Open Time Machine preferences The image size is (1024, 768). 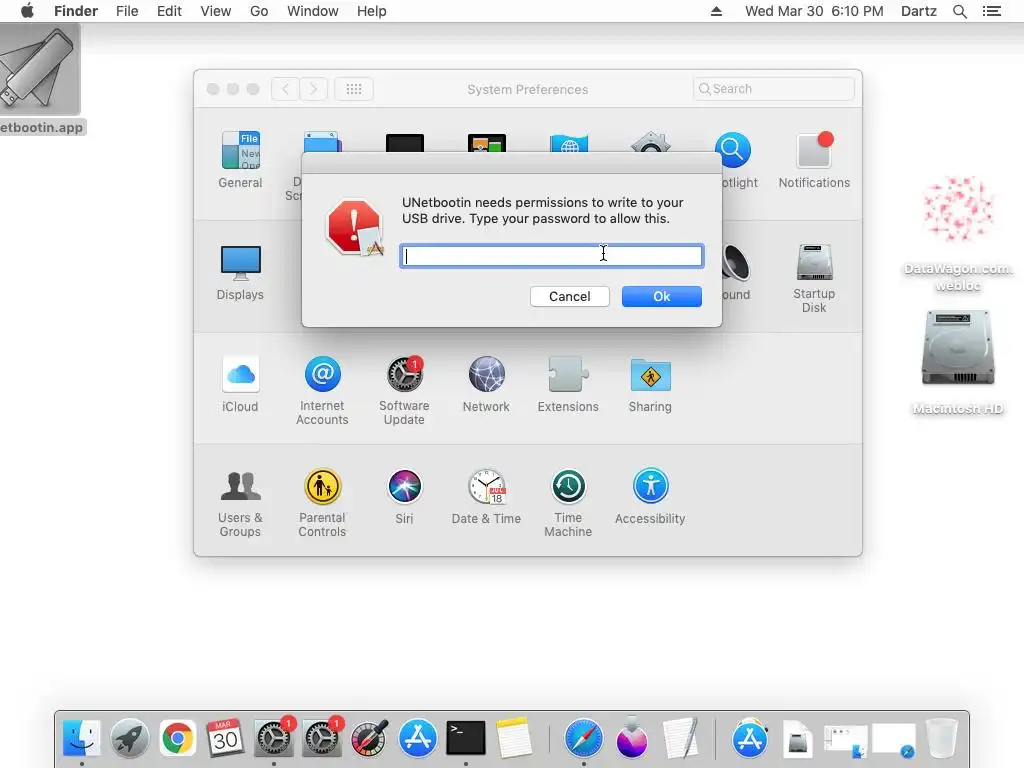(568, 502)
